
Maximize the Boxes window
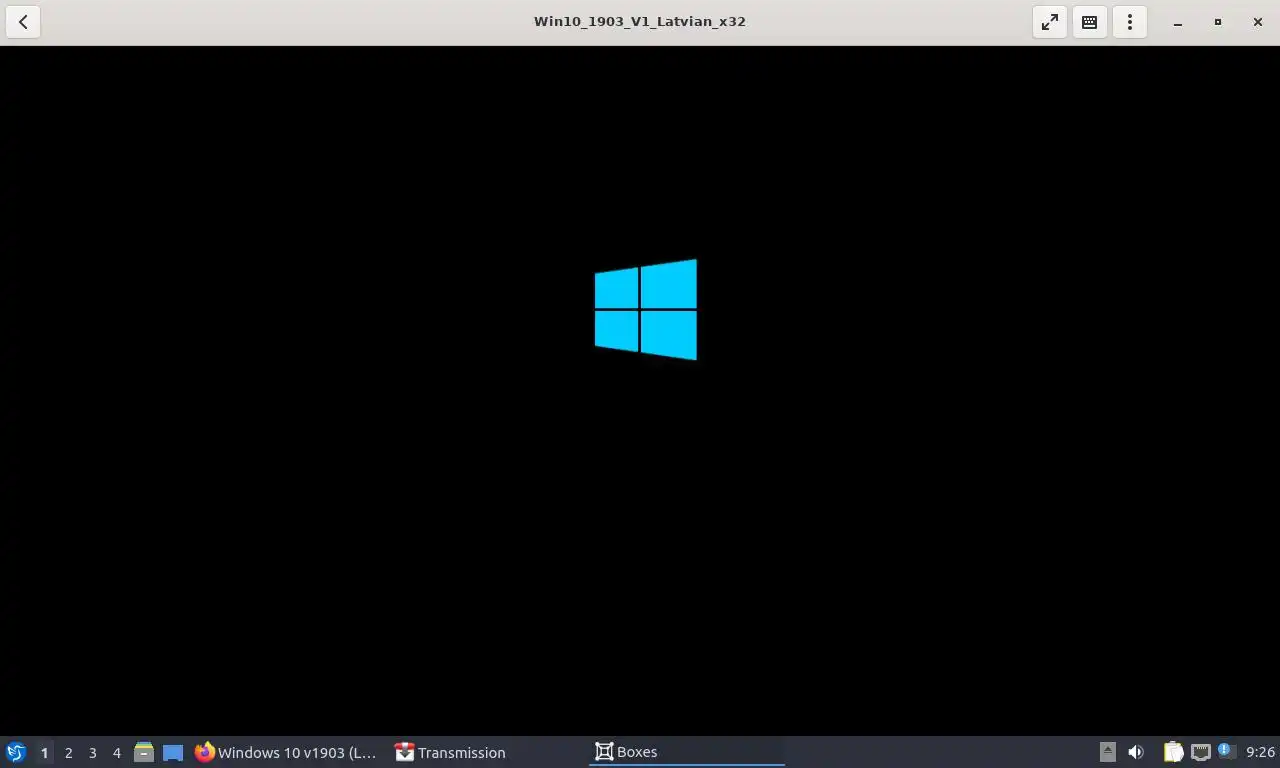tap(1218, 22)
